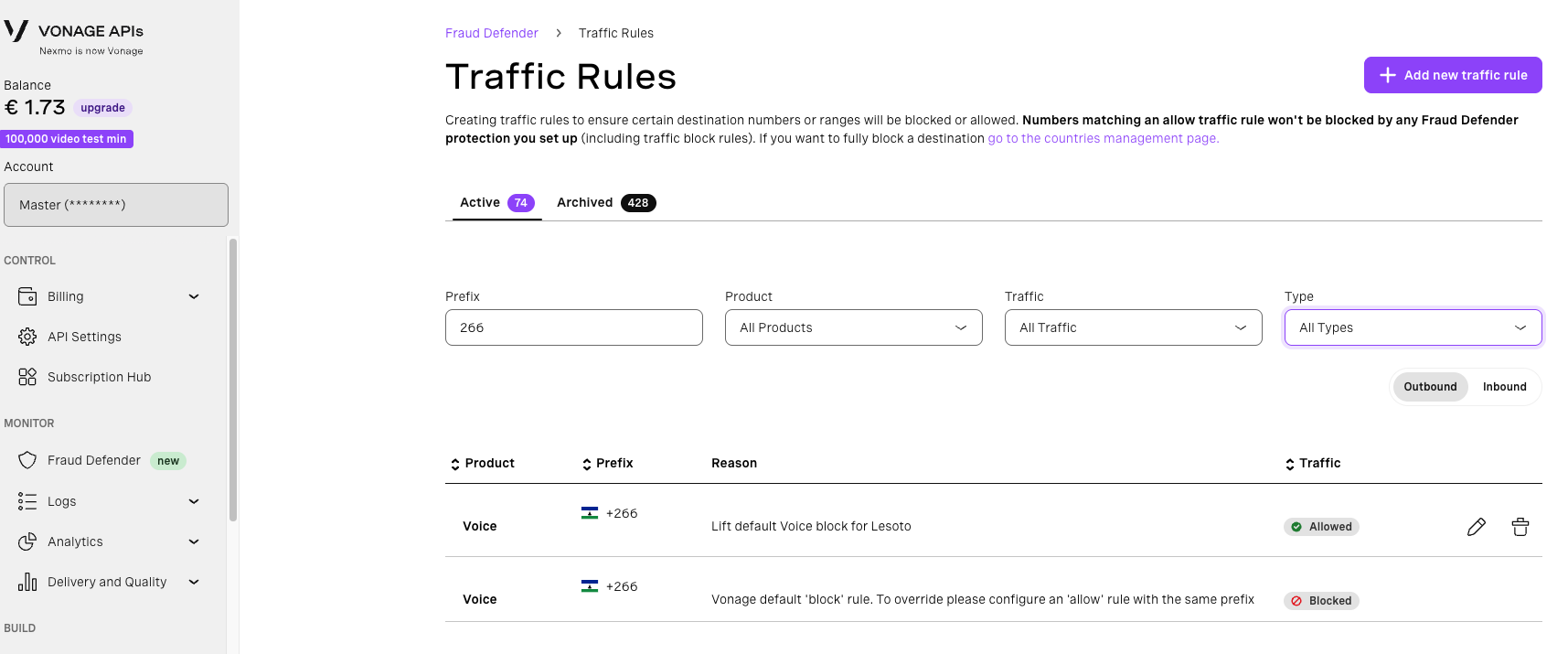The image size is (1568, 654).
Task: Click the Traffic Rules page heading
Action: point(560,77)
